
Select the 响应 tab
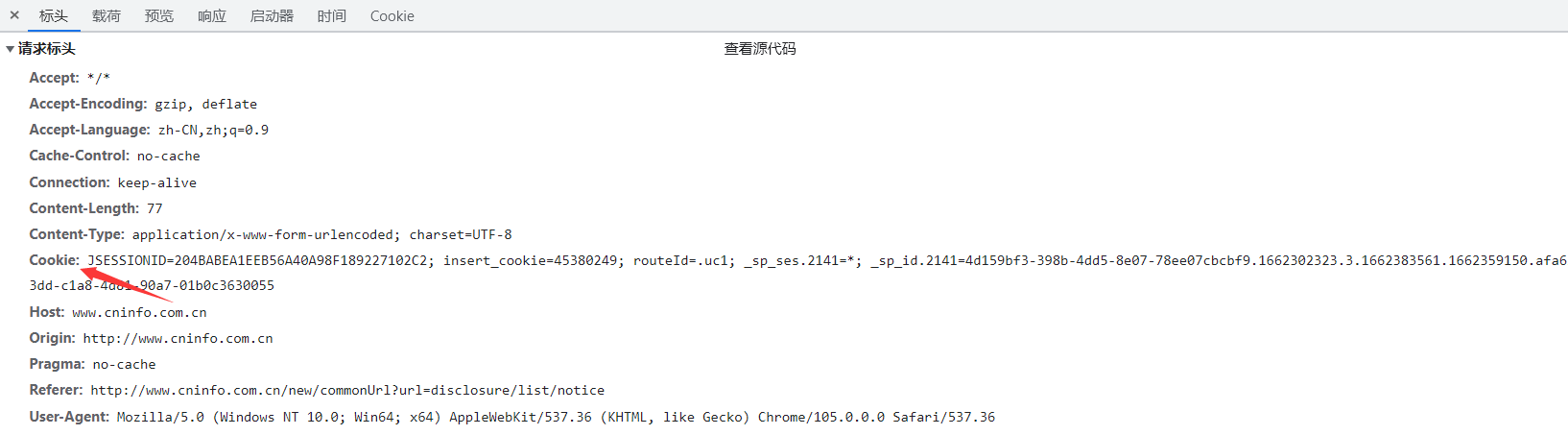pos(212,16)
